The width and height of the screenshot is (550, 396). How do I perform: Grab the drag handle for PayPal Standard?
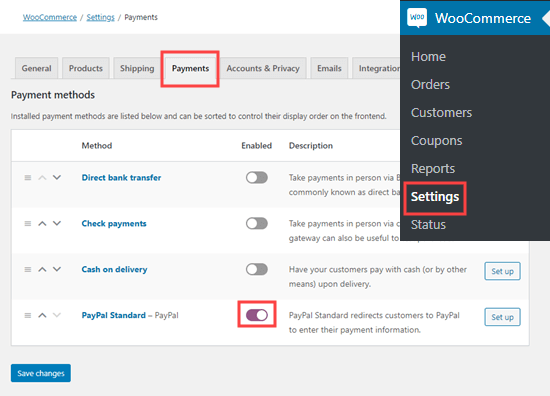(x=28, y=315)
